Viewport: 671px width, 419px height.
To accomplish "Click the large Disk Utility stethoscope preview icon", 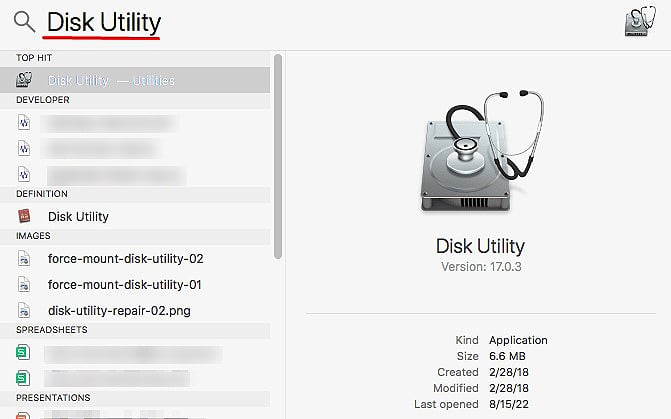I will [481, 152].
